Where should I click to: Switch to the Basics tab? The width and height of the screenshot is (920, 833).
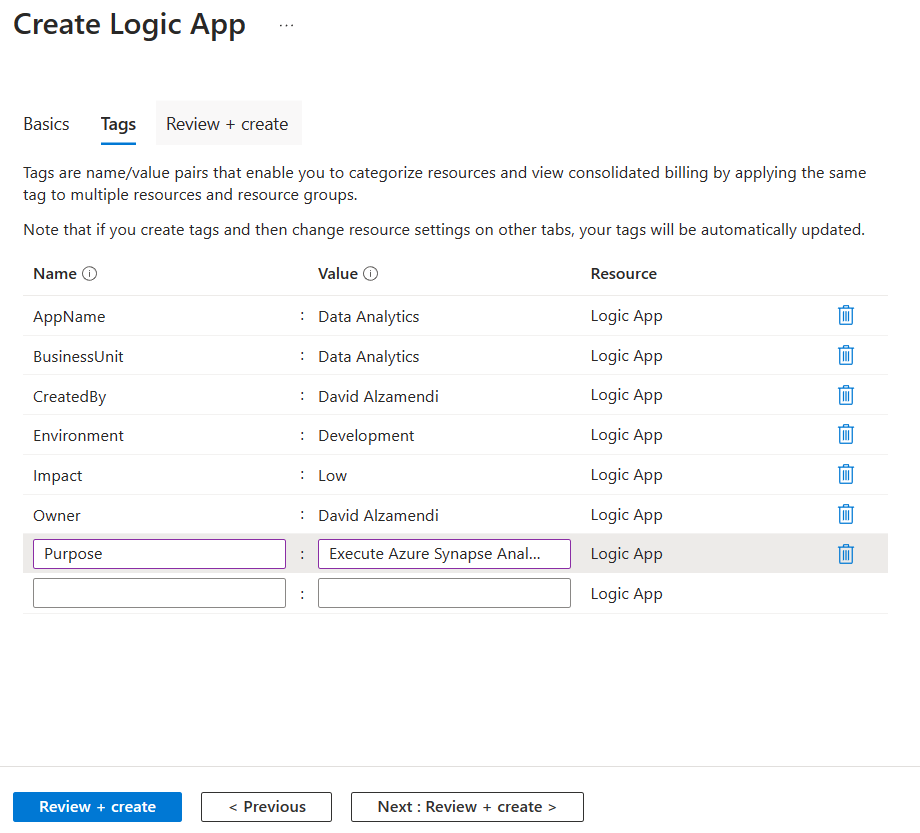[x=46, y=124]
